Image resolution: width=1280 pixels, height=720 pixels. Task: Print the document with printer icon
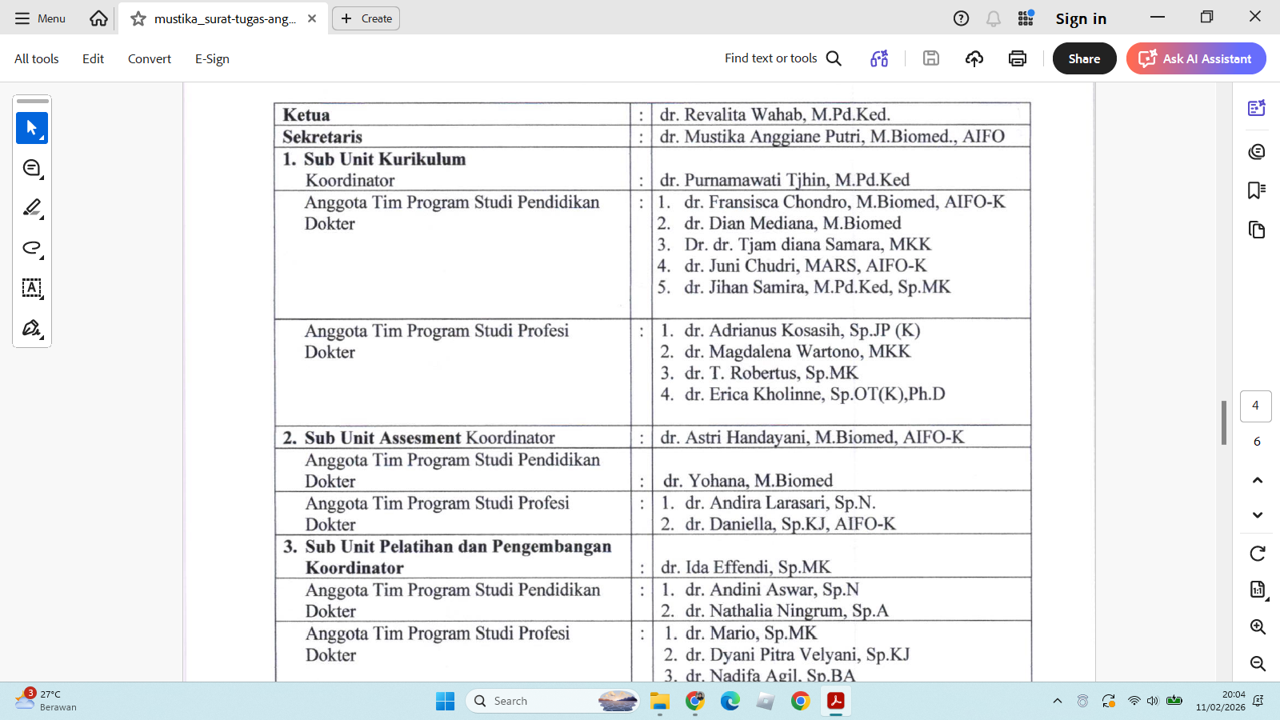[x=1017, y=59]
